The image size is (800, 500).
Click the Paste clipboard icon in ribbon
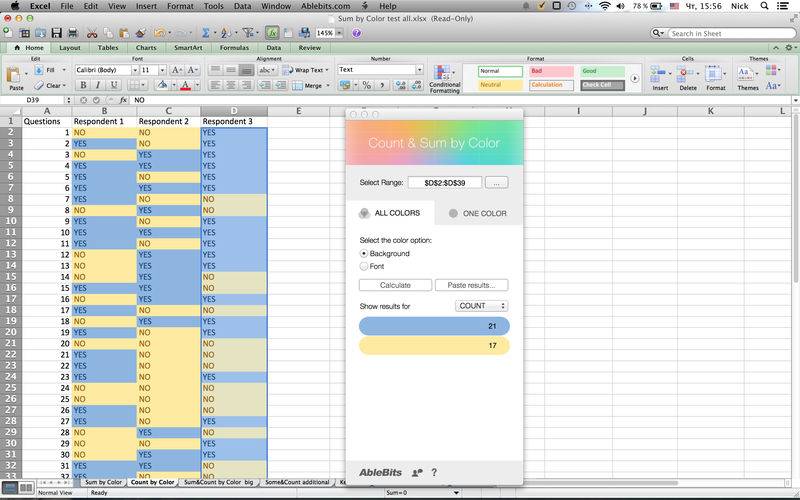click(14, 75)
